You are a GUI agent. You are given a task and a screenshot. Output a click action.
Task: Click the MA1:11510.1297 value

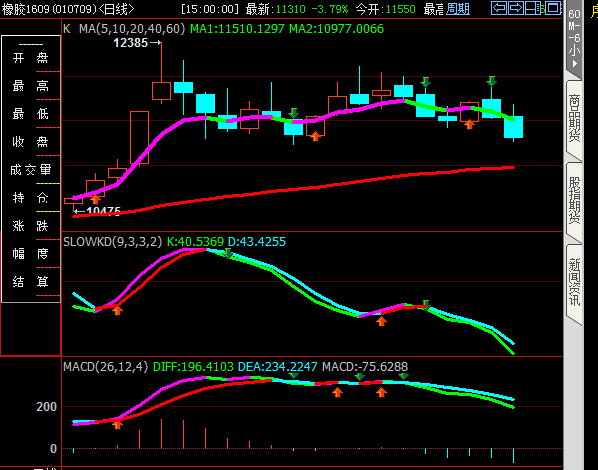click(x=237, y=29)
